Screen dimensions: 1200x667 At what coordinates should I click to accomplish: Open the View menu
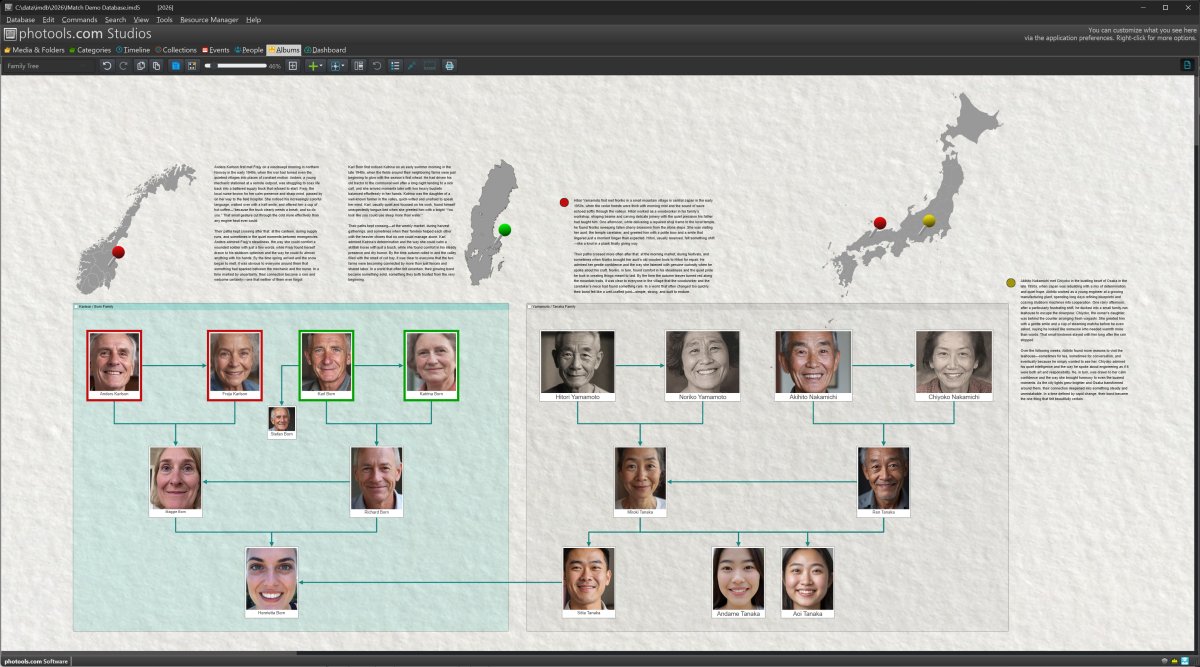click(x=141, y=19)
